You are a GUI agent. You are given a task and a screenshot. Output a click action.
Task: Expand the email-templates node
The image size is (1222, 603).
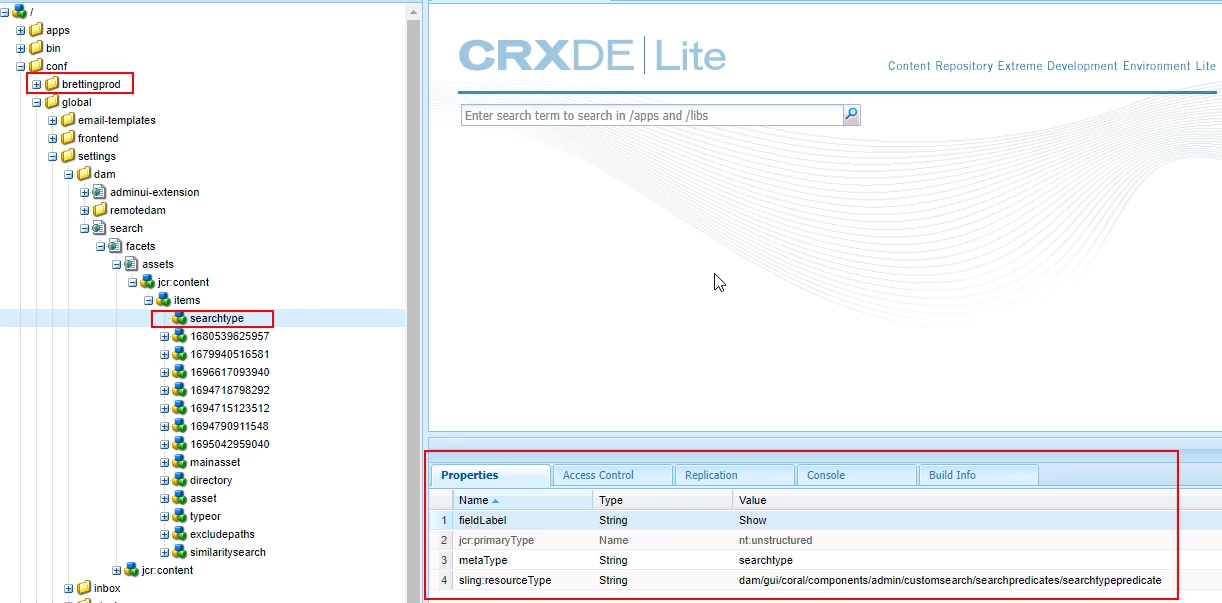coord(53,120)
